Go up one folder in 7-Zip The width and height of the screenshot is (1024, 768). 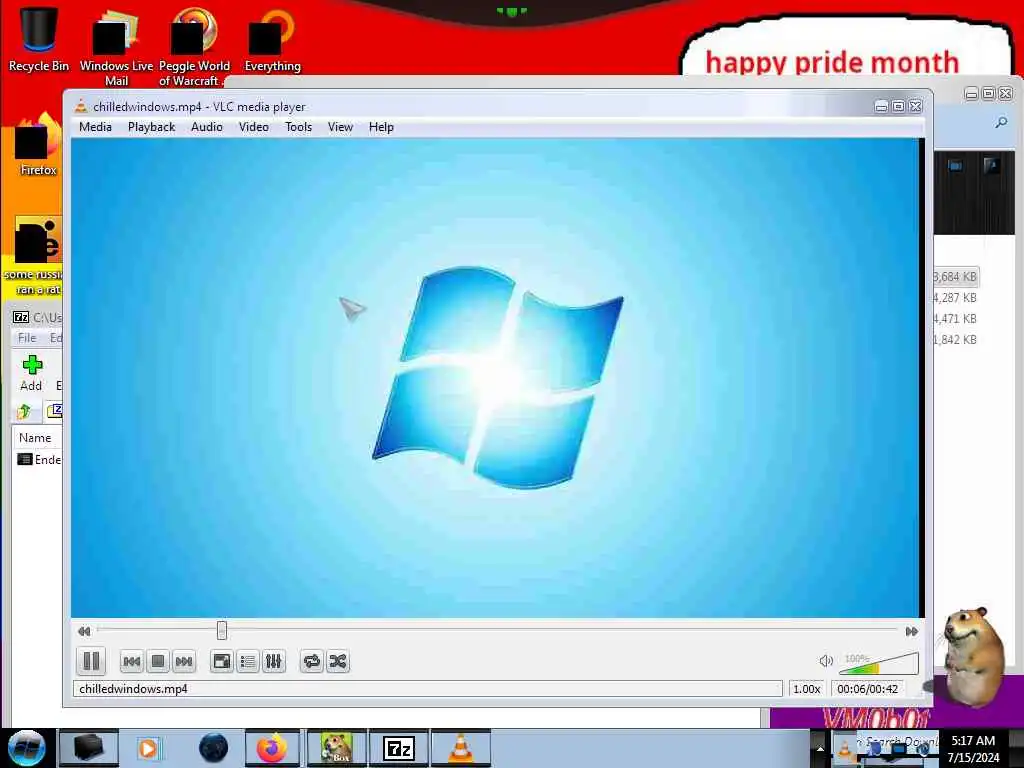[25, 411]
